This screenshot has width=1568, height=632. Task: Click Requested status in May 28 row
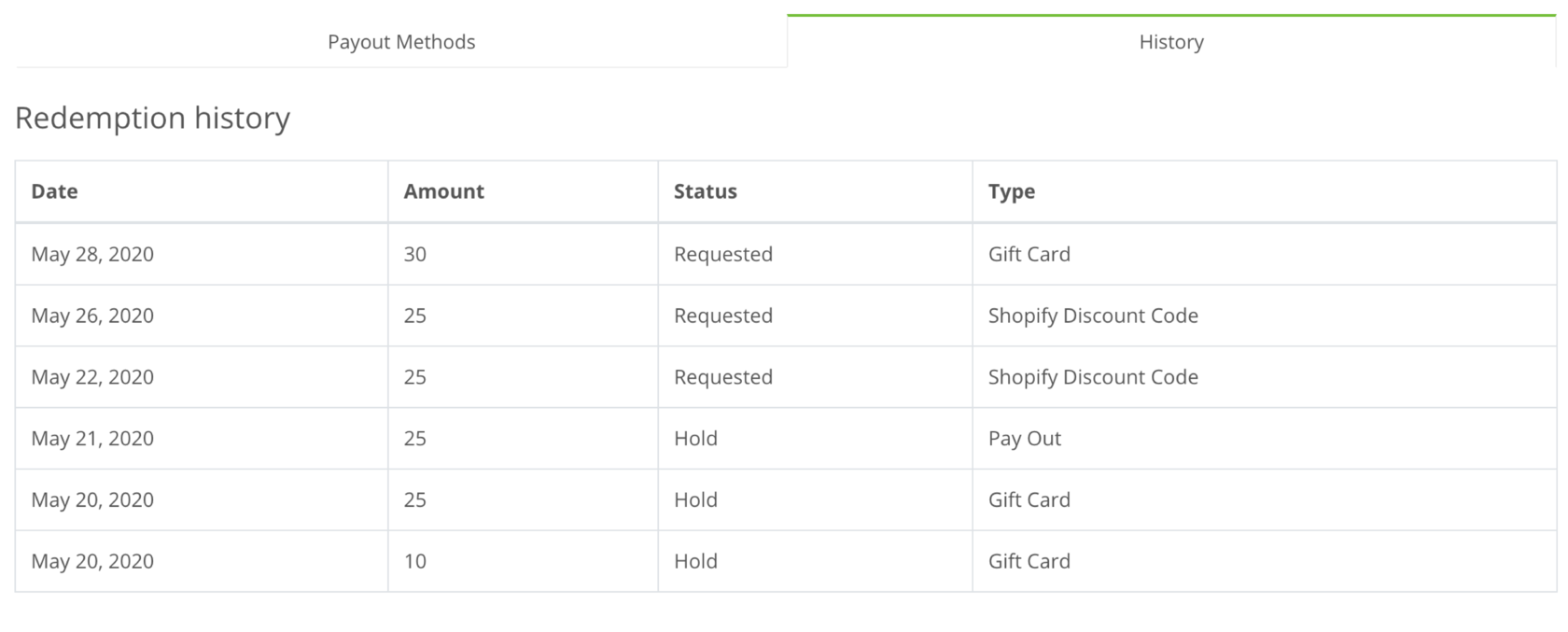[x=722, y=254]
